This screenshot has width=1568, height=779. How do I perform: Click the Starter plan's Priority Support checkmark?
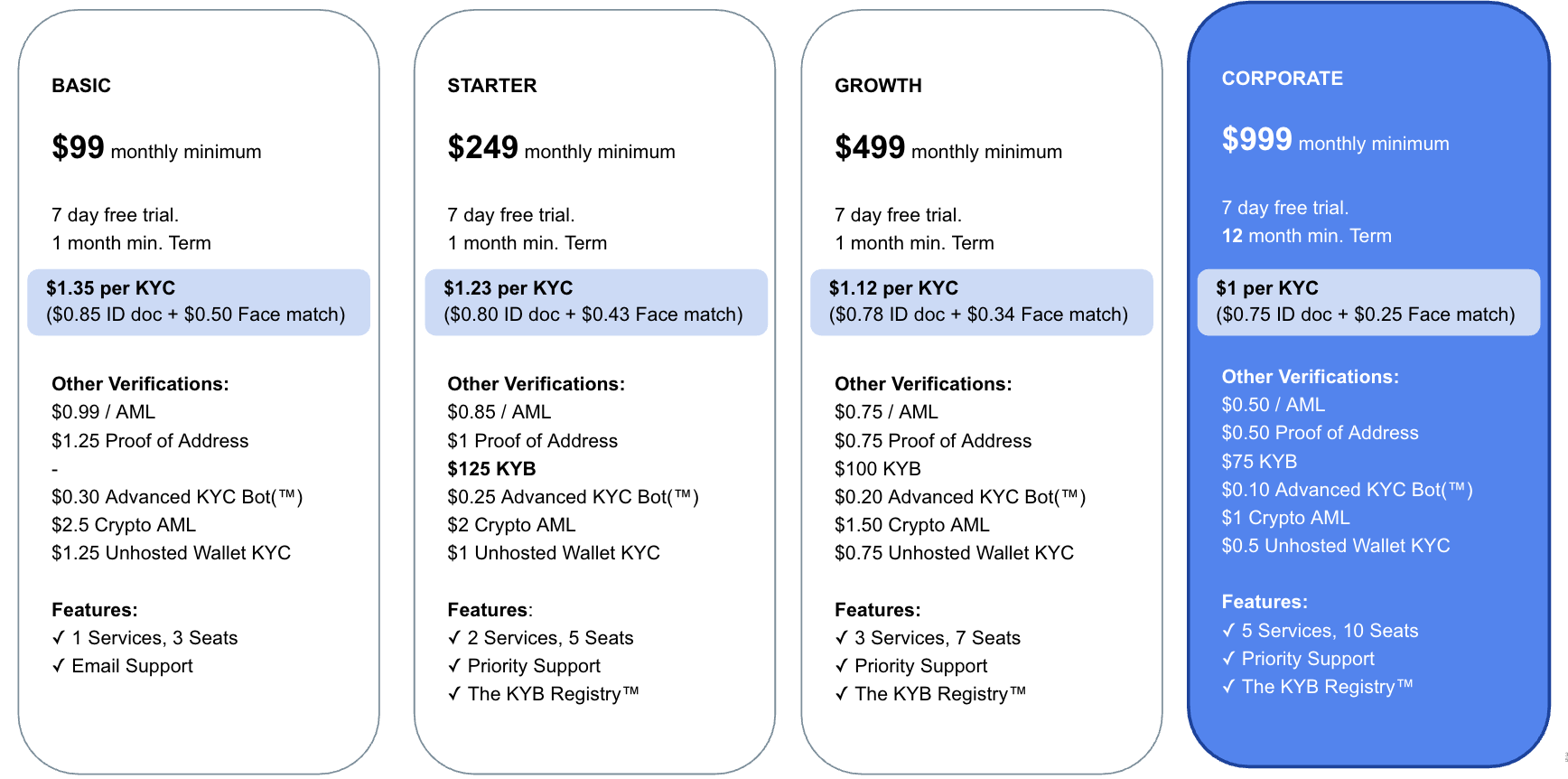point(454,666)
